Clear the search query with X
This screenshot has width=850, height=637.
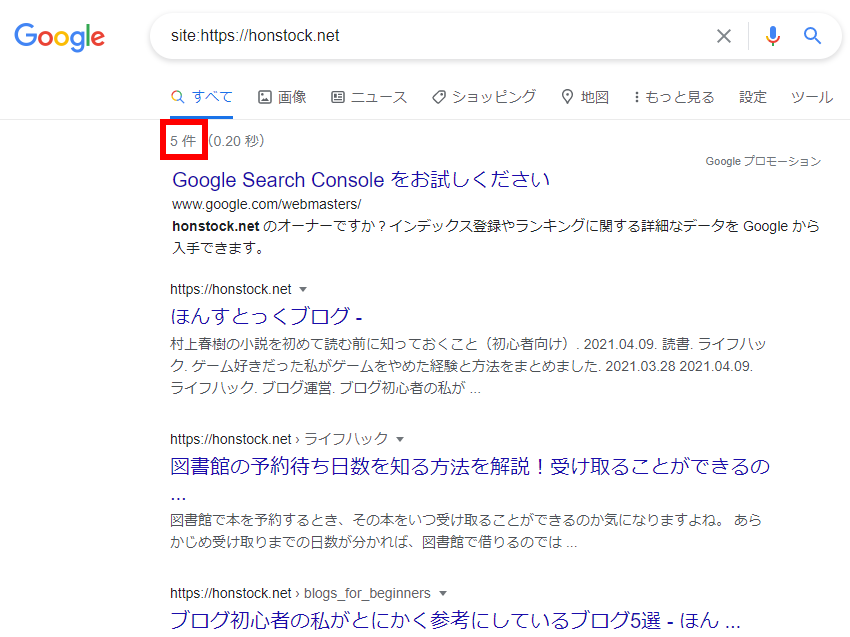click(724, 36)
